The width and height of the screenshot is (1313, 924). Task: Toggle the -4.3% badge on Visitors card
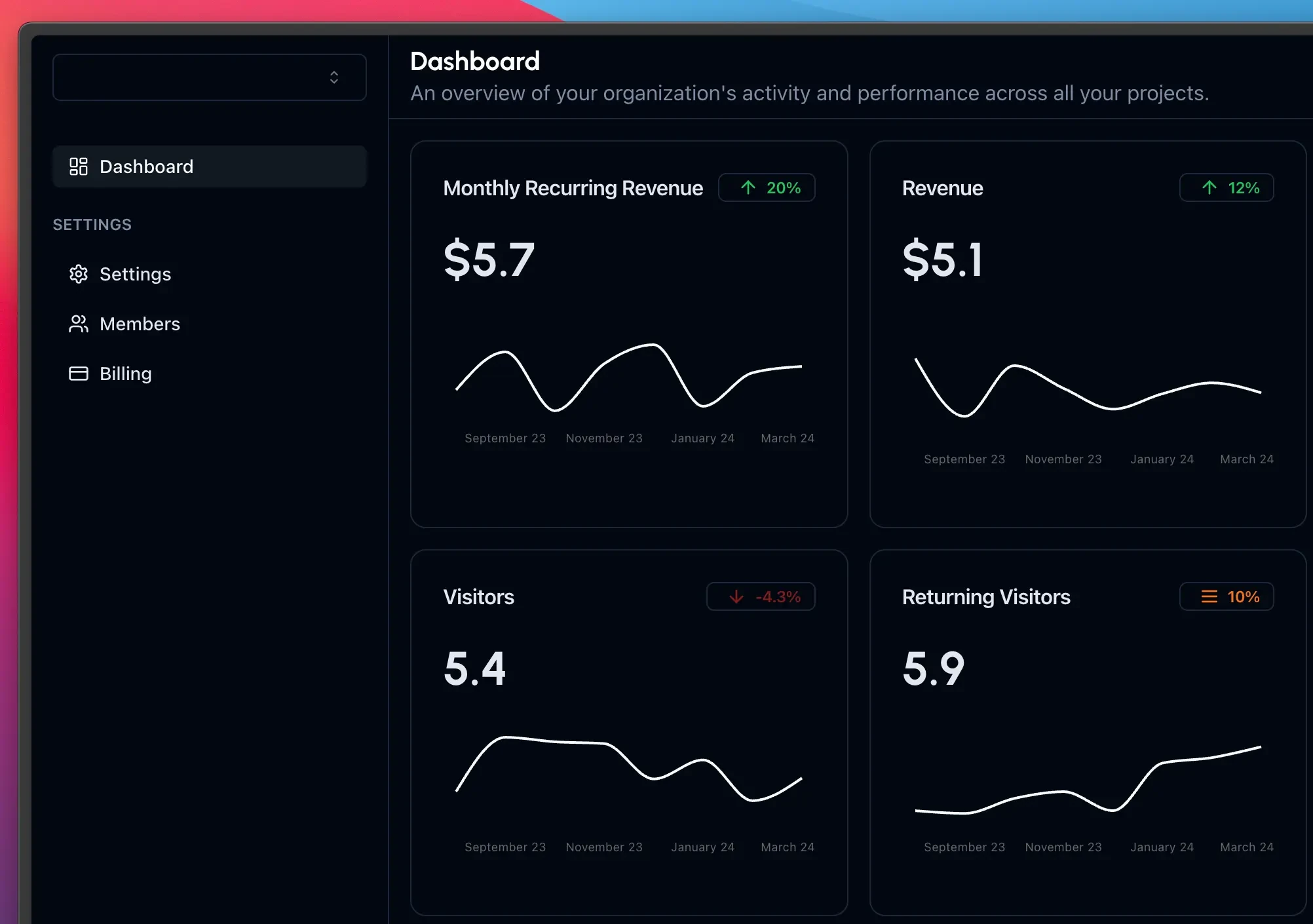coord(762,597)
